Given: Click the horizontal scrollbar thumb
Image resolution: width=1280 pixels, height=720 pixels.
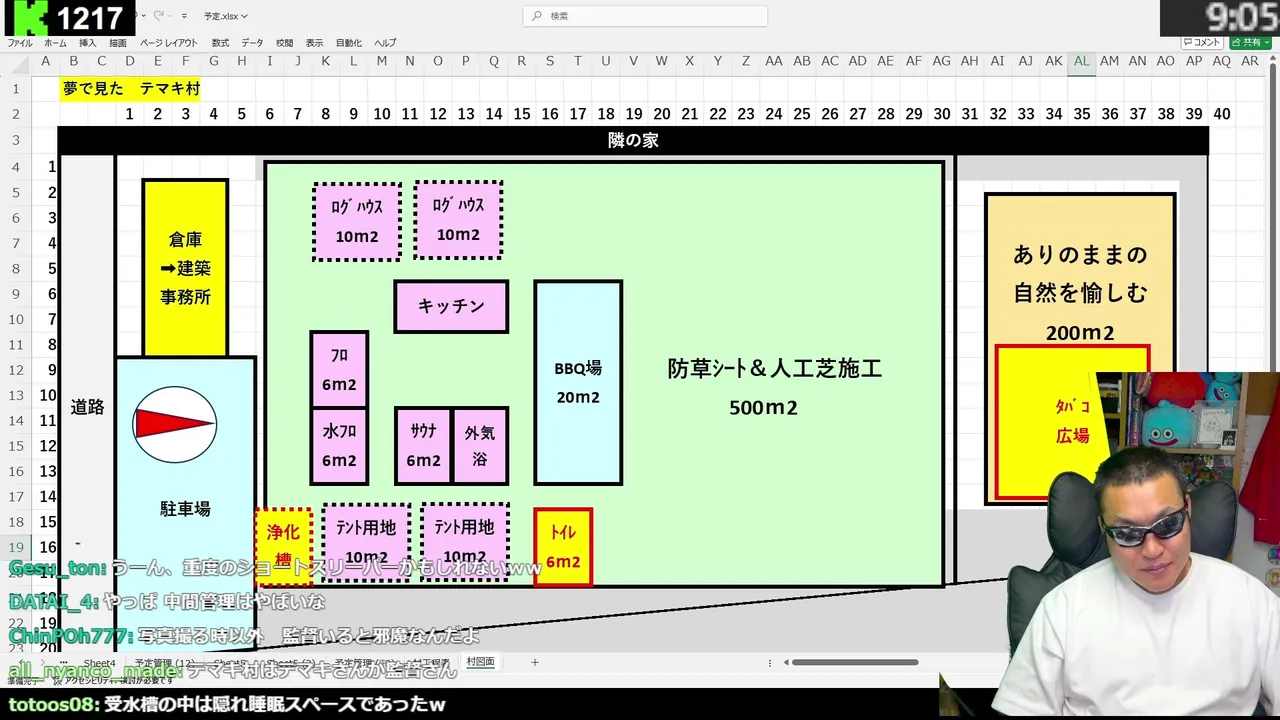Looking at the screenshot, I should (855, 662).
